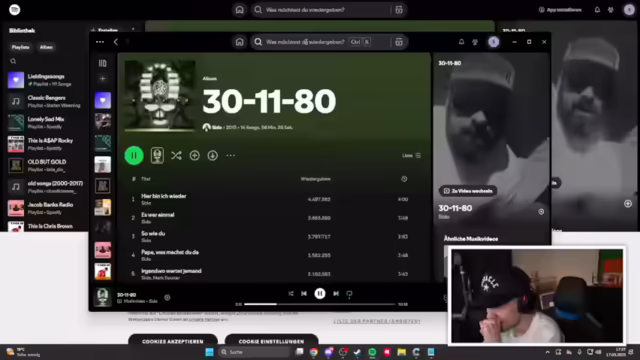Toggle repeat in the bottom player bar
The height and width of the screenshot is (360, 640).
[x=349, y=293]
